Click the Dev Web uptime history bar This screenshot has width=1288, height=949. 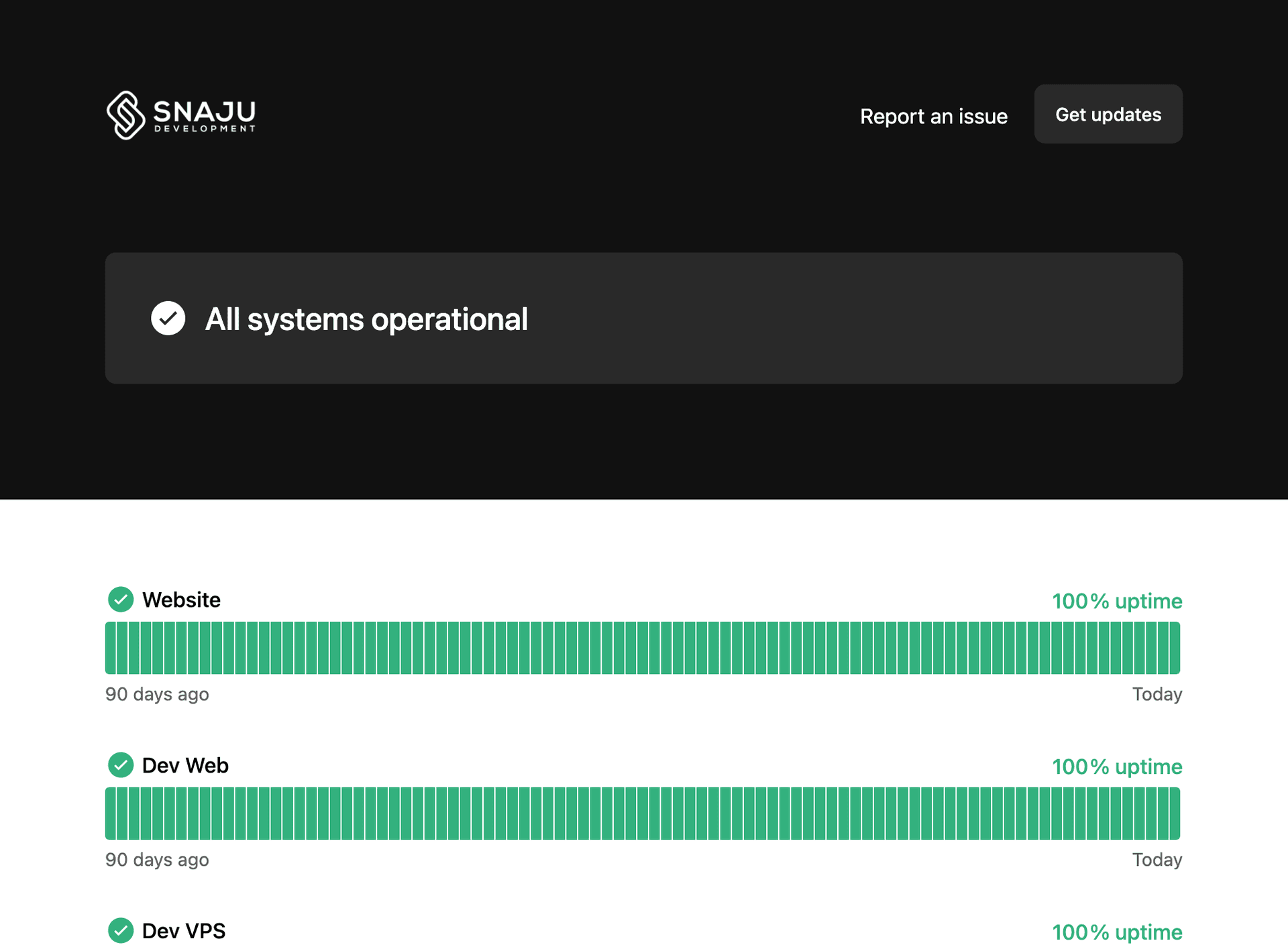click(643, 814)
